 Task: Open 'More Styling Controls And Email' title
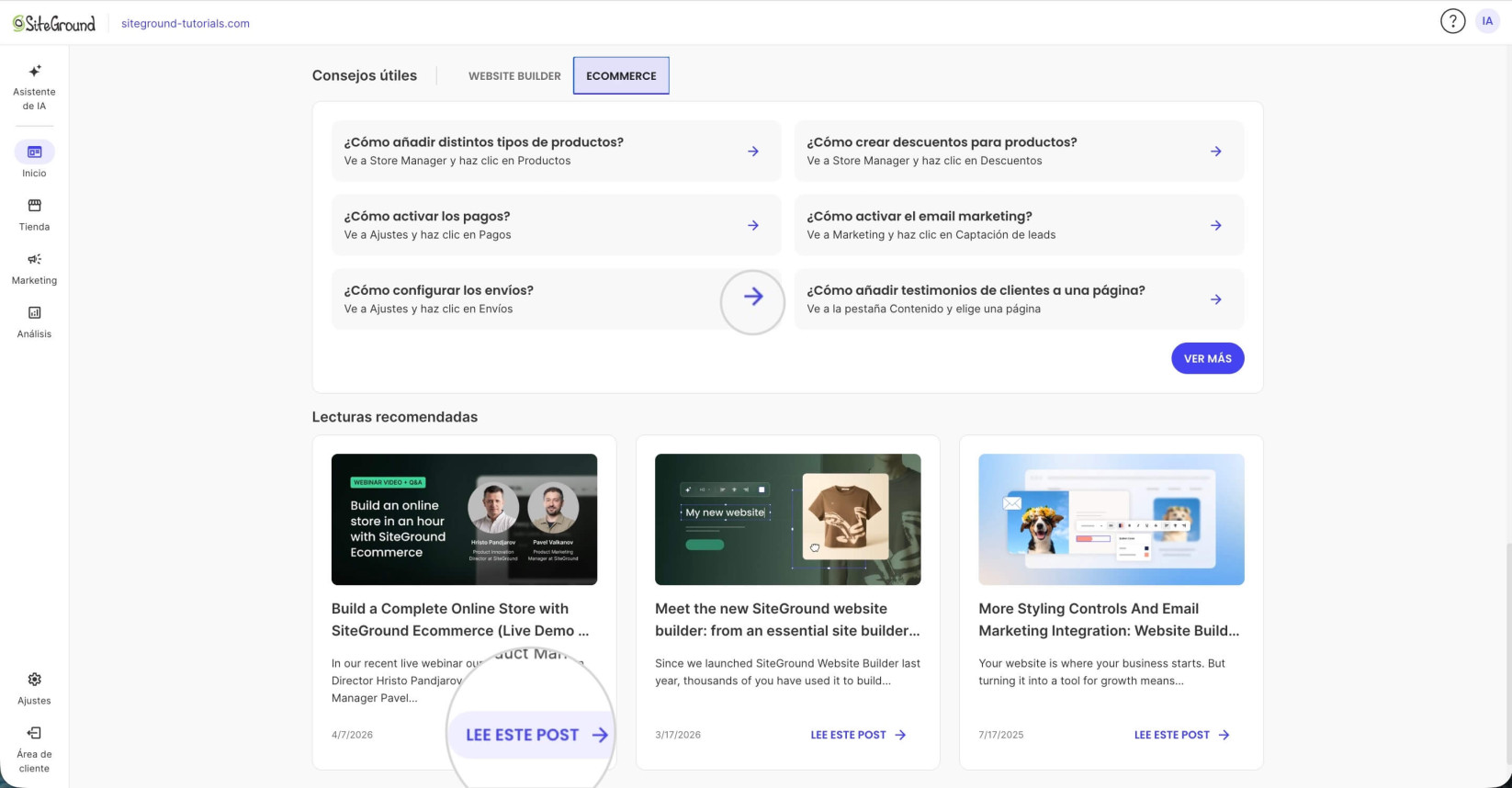click(1109, 620)
